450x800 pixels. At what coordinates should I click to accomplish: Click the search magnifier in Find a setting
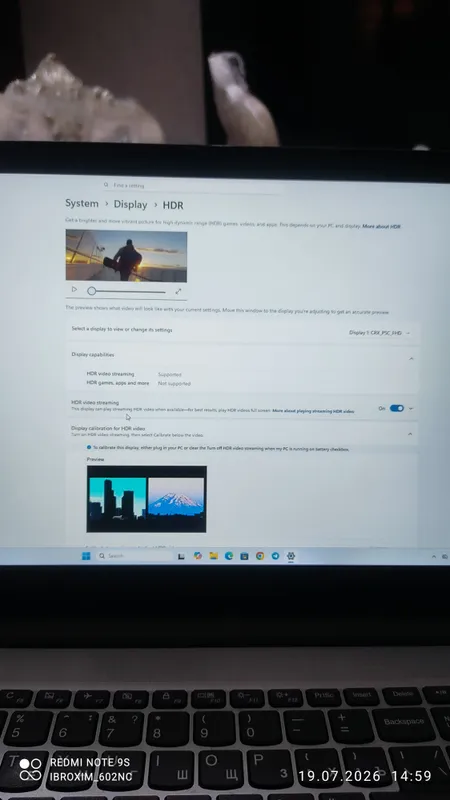coord(106,185)
